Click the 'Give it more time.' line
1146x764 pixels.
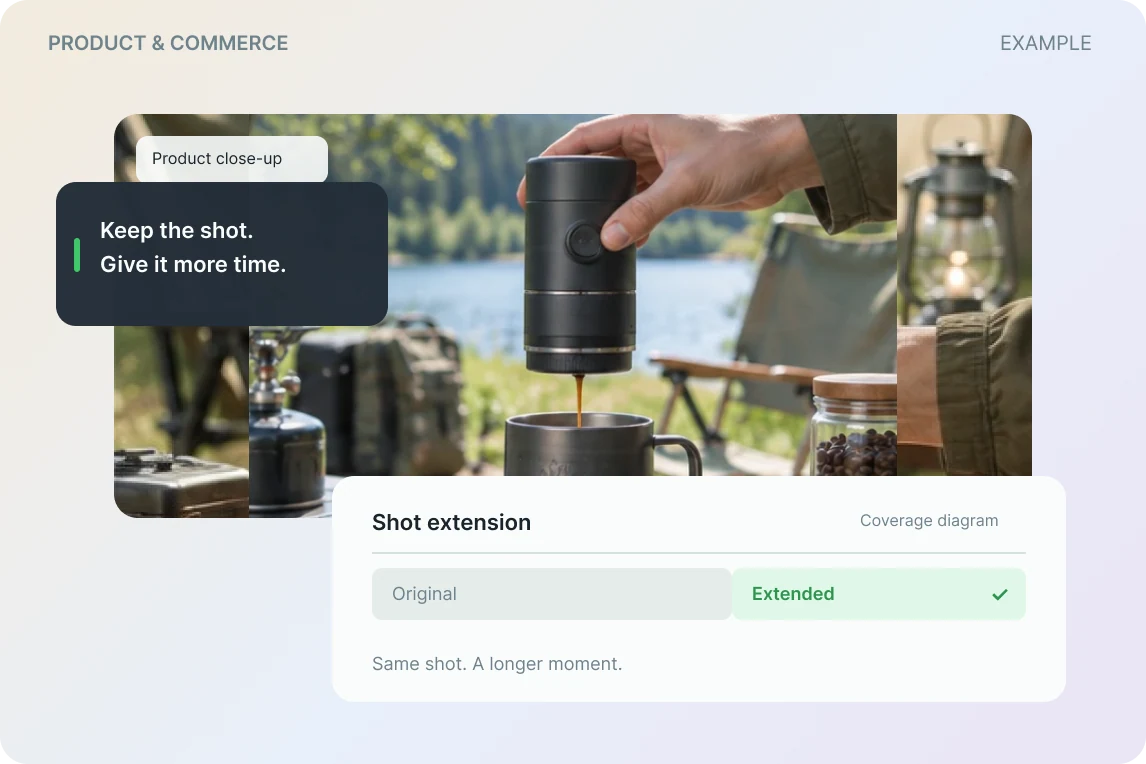pos(193,264)
